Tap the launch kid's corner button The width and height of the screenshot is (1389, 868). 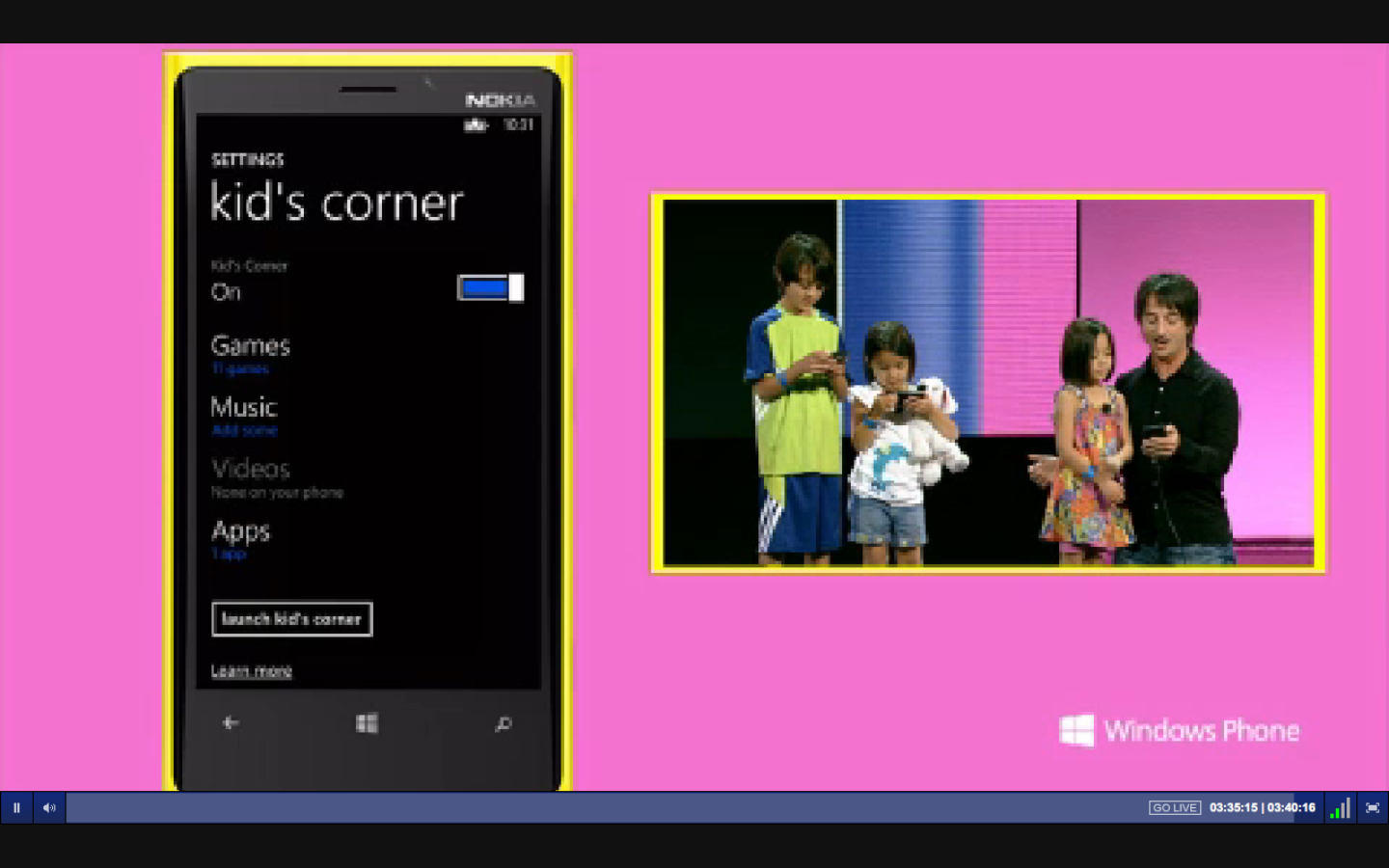point(291,619)
